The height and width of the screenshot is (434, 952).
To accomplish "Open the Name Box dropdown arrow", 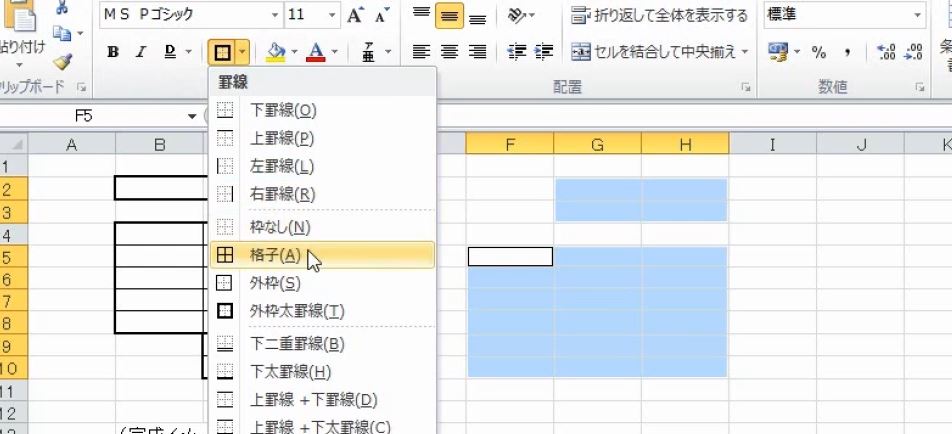I will [x=192, y=116].
